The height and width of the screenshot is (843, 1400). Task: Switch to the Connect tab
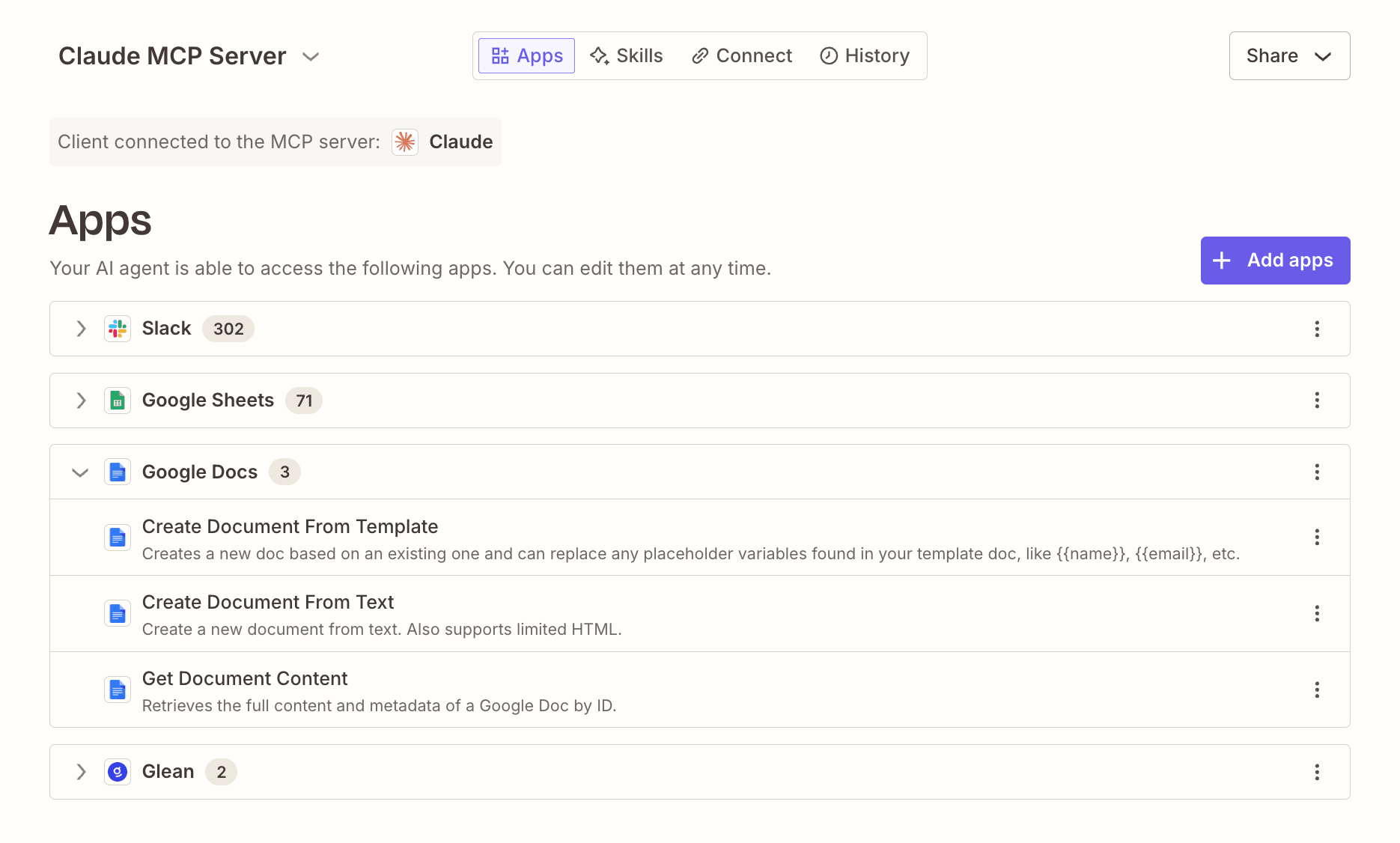(x=742, y=55)
